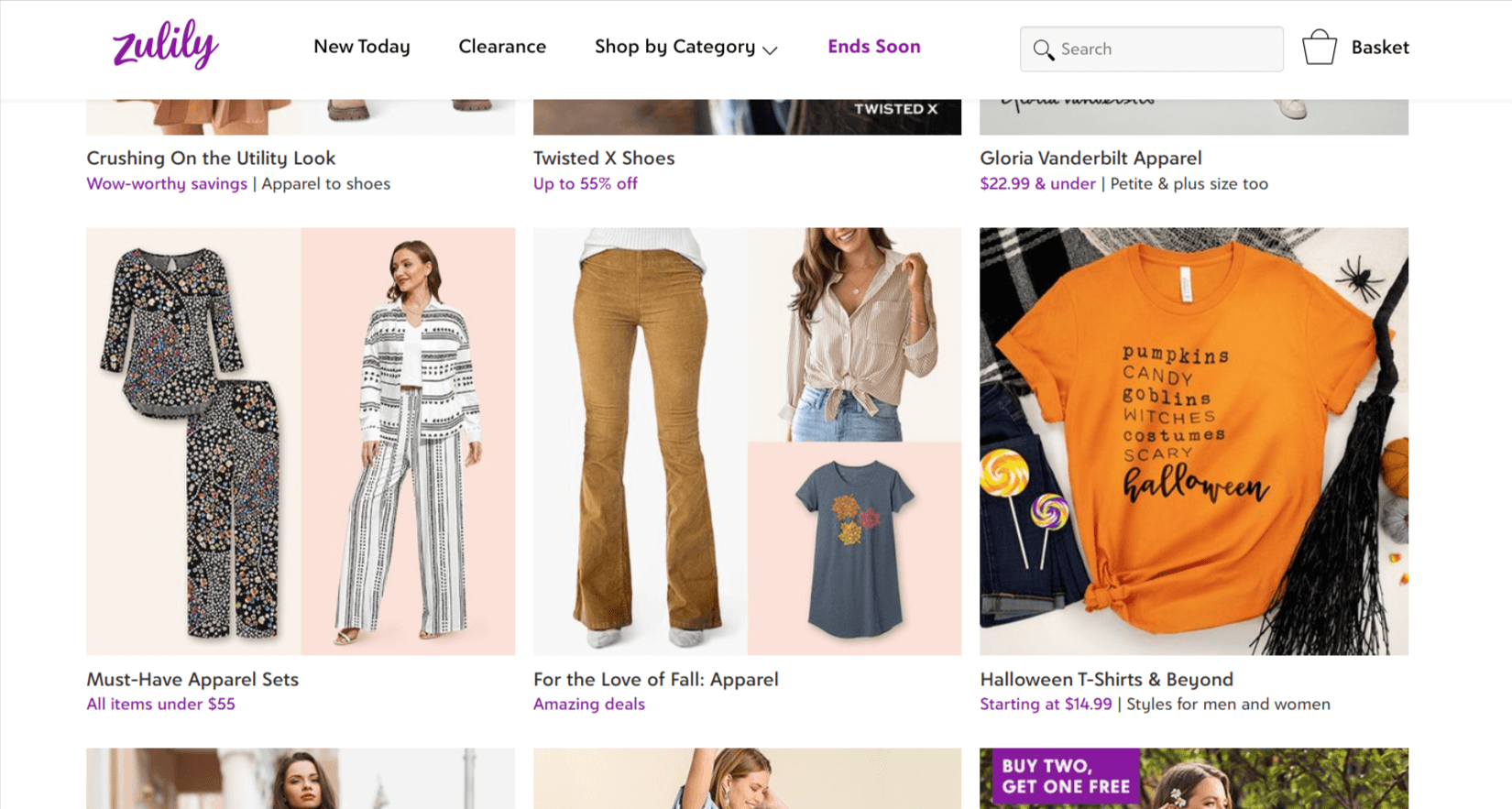Screen dimensions: 1512x809
Task: Open the Ends Soon deals
Action: [873, 47]
